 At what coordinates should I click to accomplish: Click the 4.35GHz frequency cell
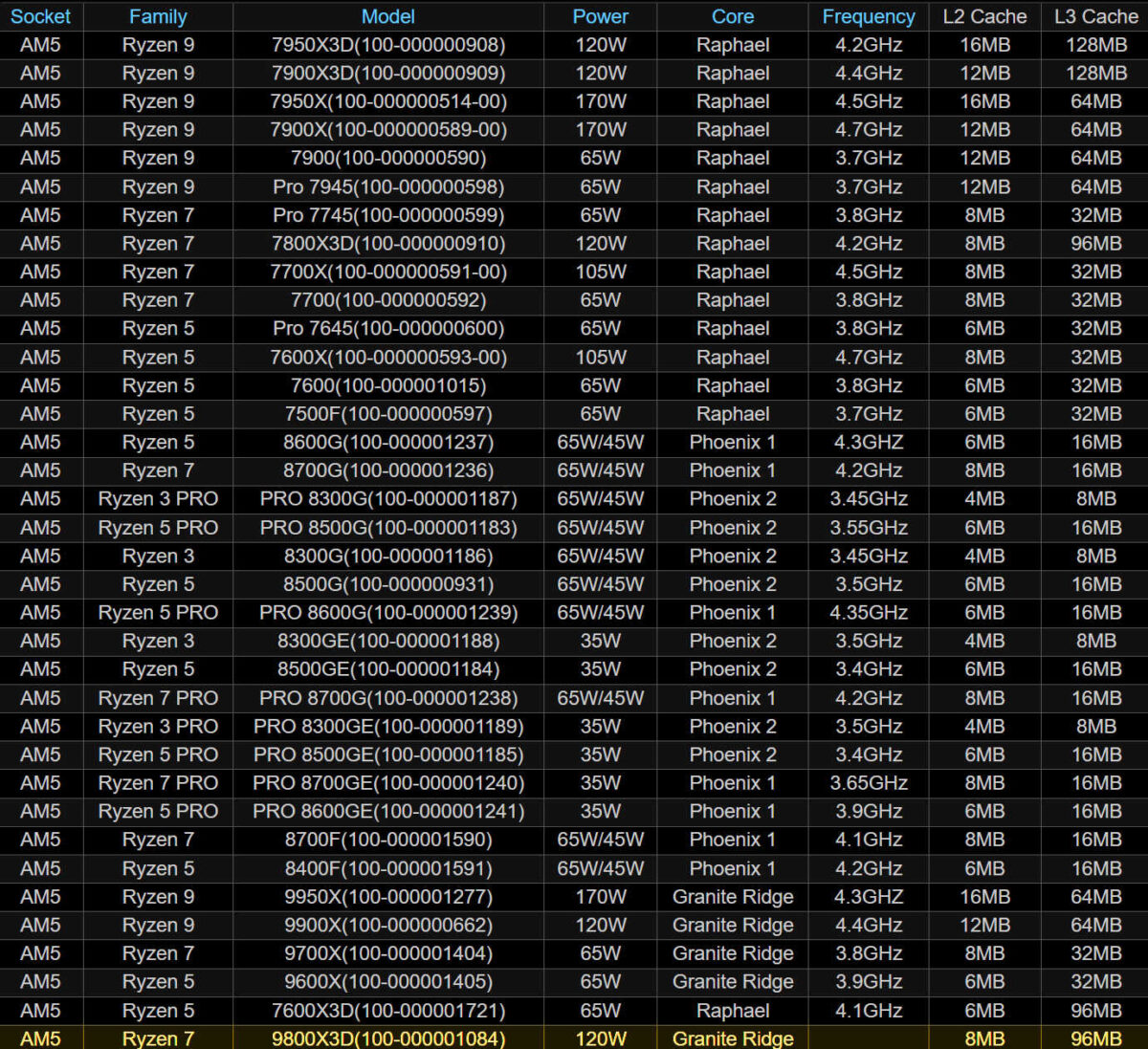[868, 613]
